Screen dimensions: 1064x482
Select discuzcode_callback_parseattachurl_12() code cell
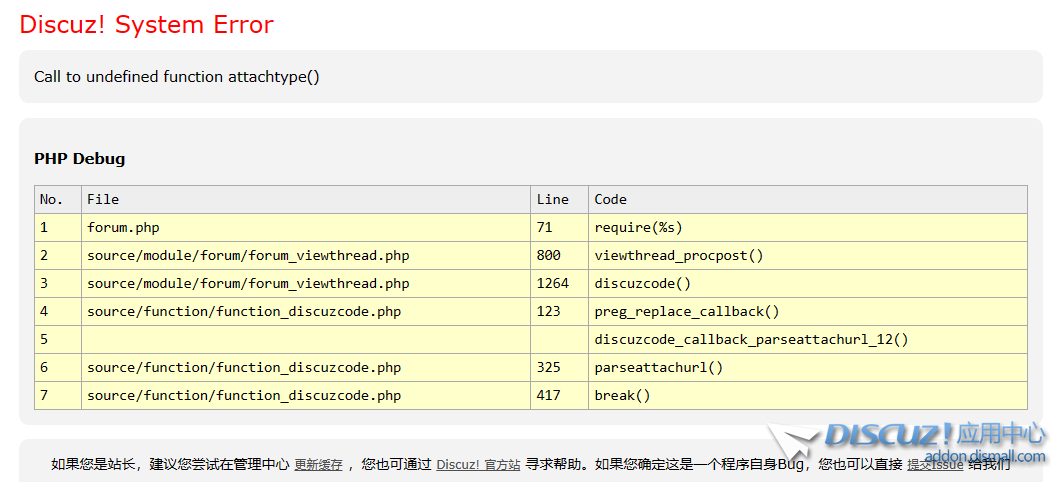808,339
